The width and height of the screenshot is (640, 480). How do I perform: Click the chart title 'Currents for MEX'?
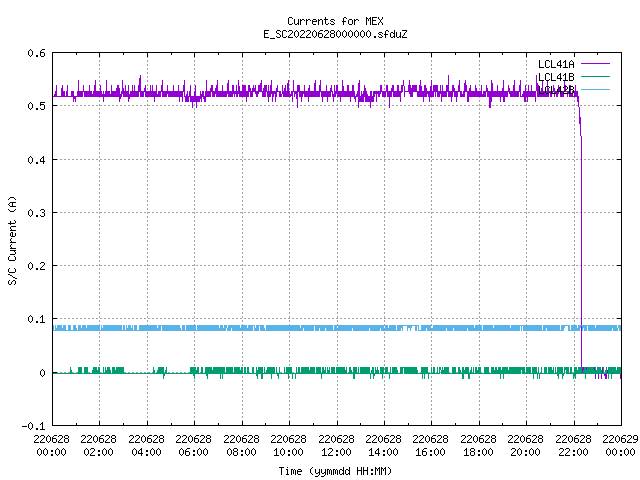coord(335,21)
